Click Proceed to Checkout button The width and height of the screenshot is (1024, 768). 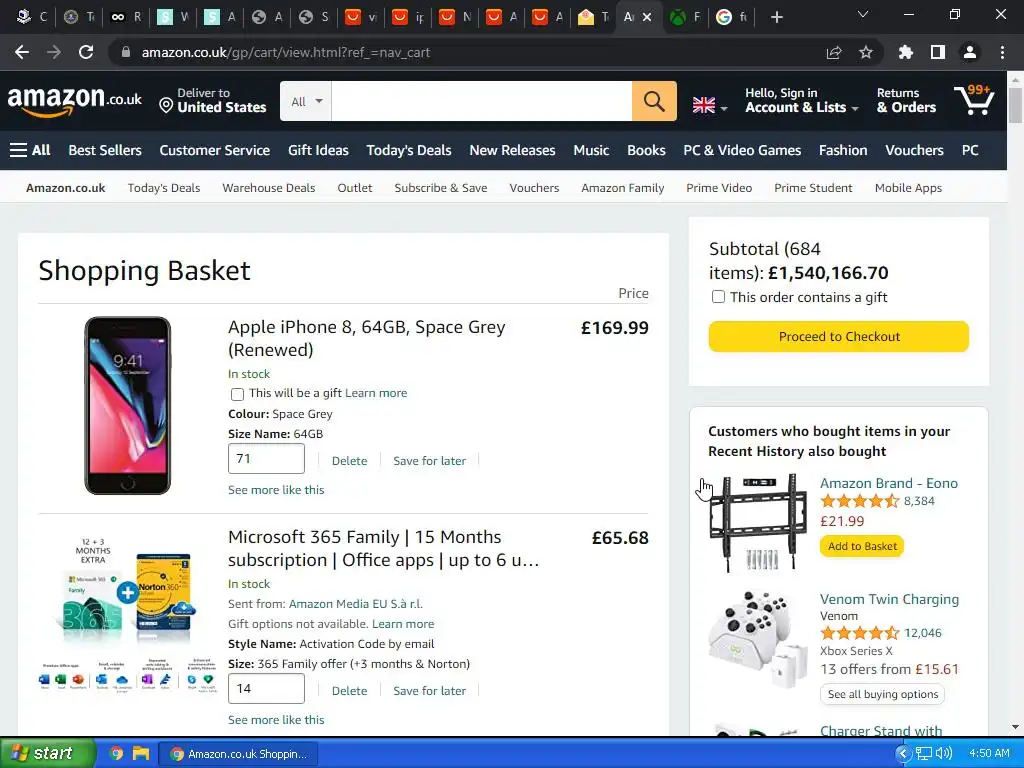click(839, 336)
